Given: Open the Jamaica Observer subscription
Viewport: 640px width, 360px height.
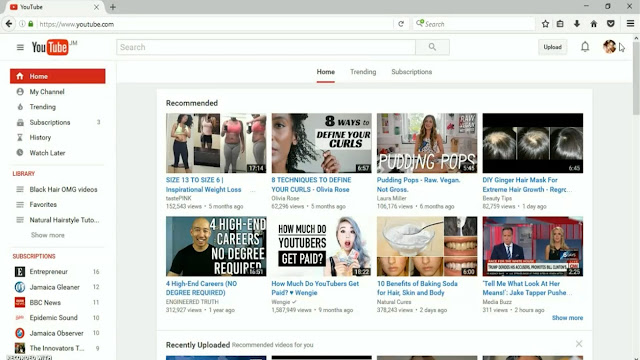Looking at the screenshot, I should tap(57, 333).
